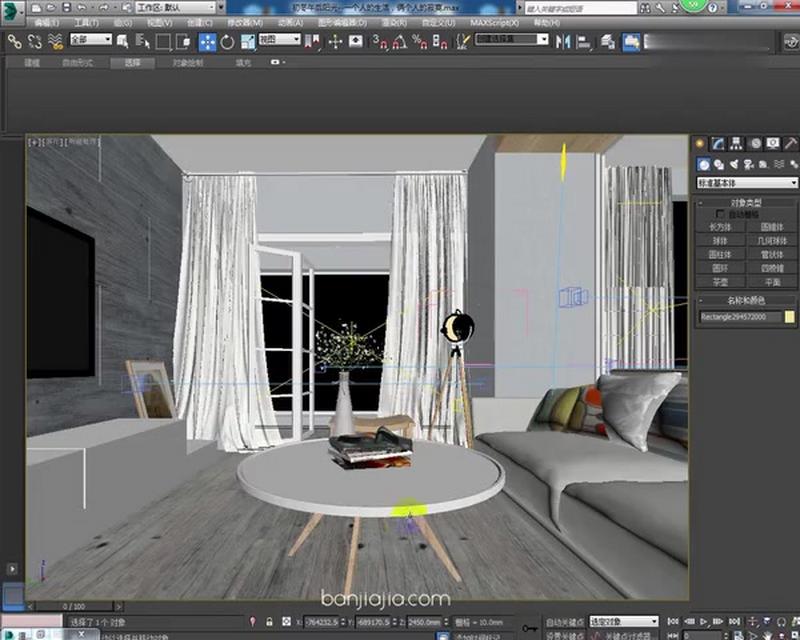Click the object color swatch beside Rectangle name
The height and width of the screenshot is (640, 800).
(x=787, y=316)
